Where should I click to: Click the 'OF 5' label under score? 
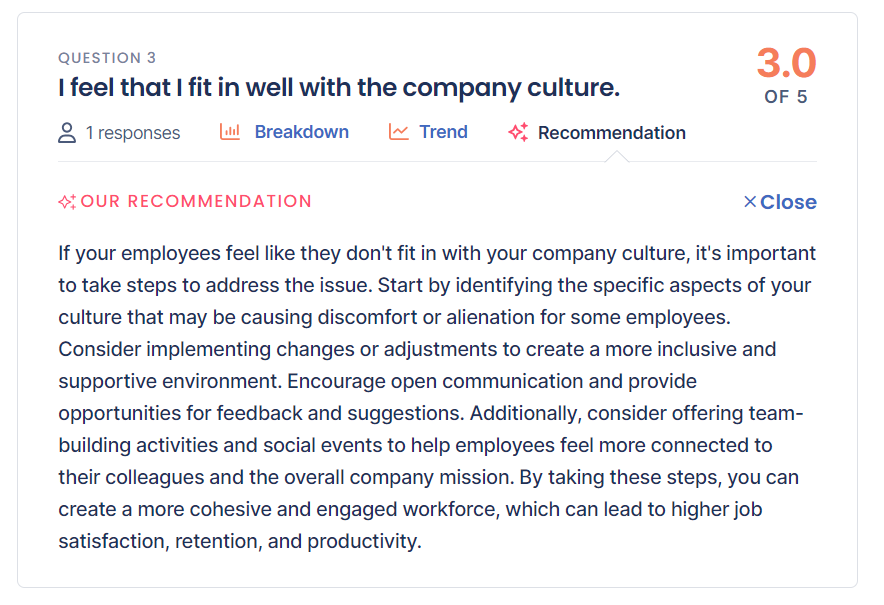click(786, 97)
